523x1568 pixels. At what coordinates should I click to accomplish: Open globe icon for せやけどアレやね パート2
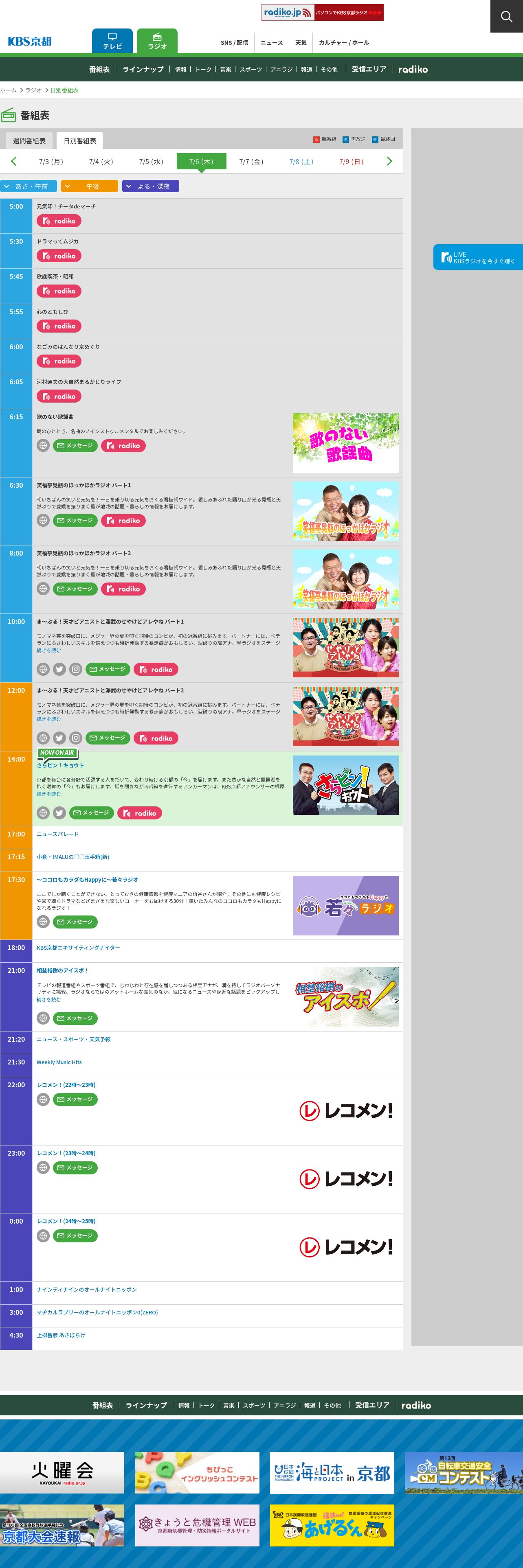point(43,738)
